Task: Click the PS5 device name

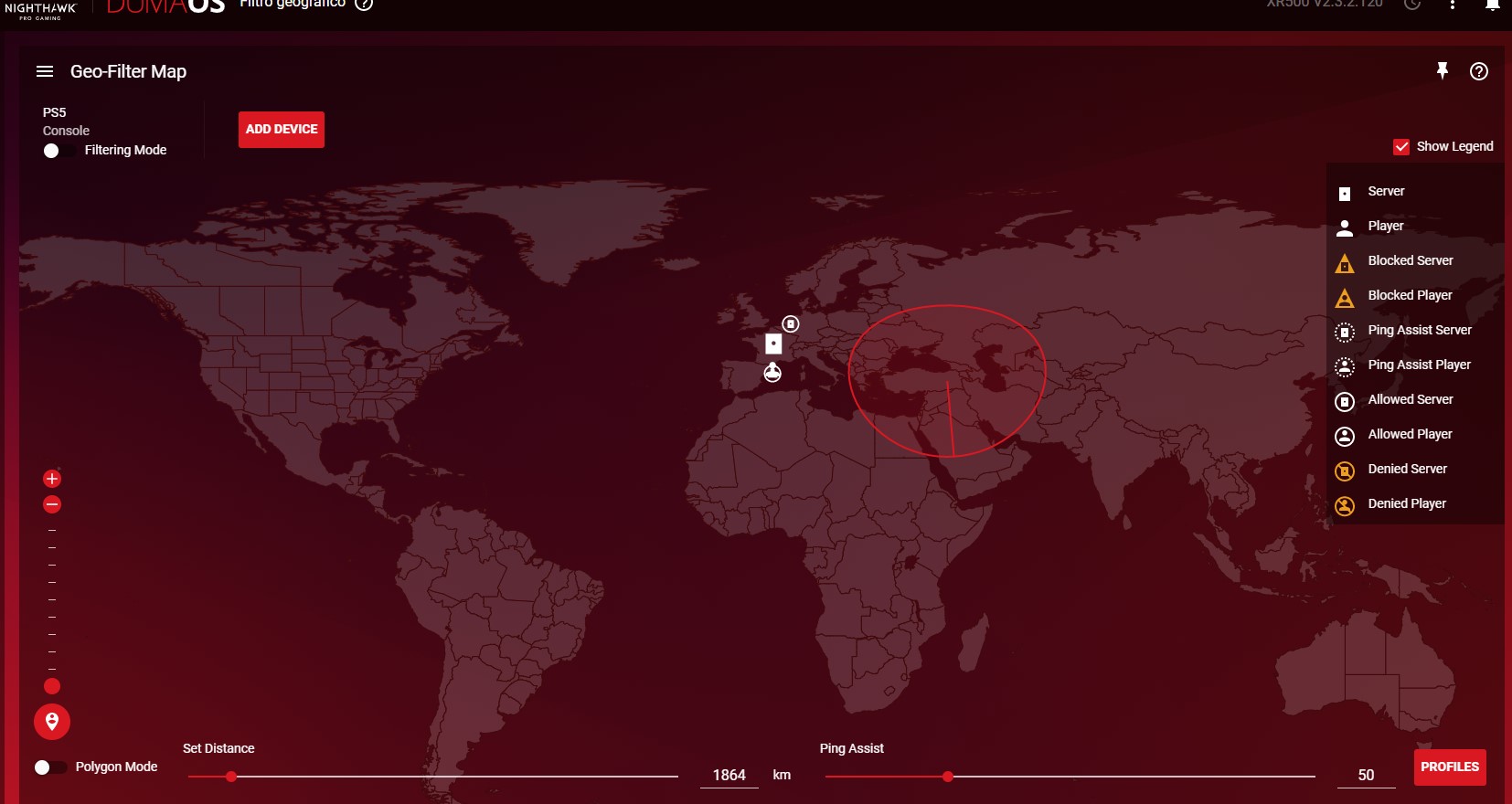Action: pyautogui.click(x=55, y=112)
